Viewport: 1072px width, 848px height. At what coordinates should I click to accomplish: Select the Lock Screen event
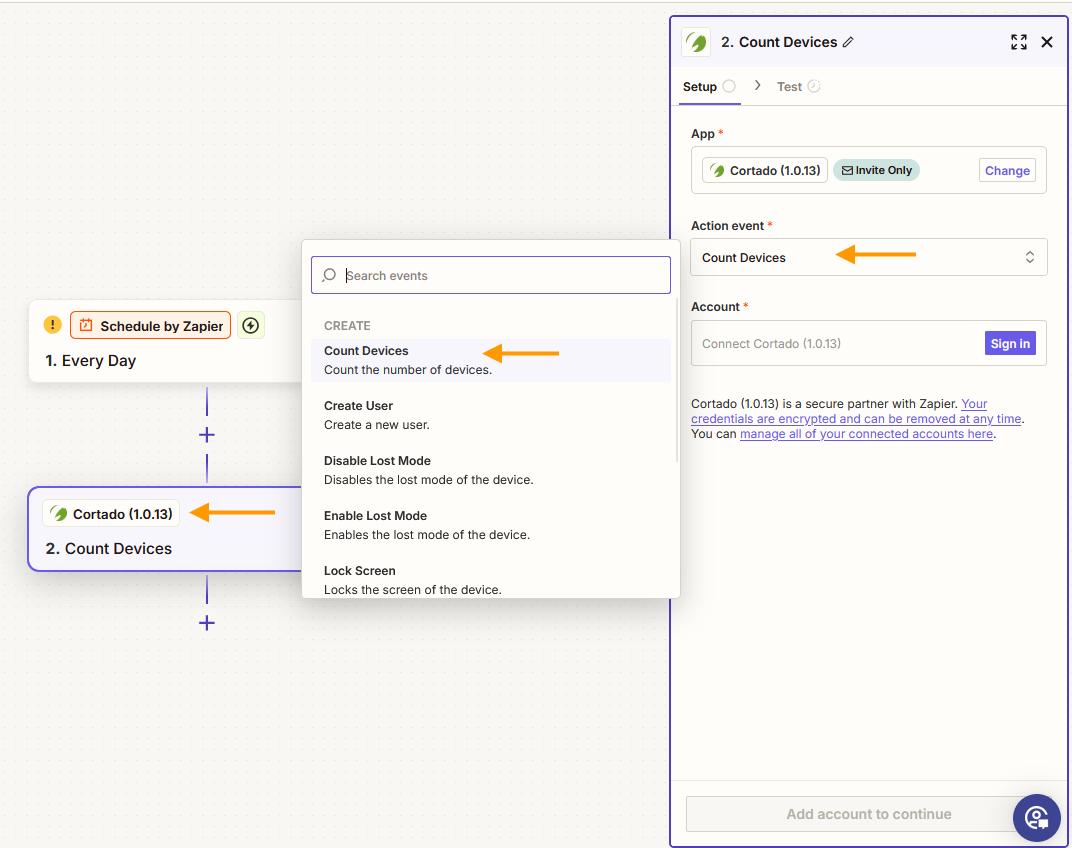click(x=491, y=579)
